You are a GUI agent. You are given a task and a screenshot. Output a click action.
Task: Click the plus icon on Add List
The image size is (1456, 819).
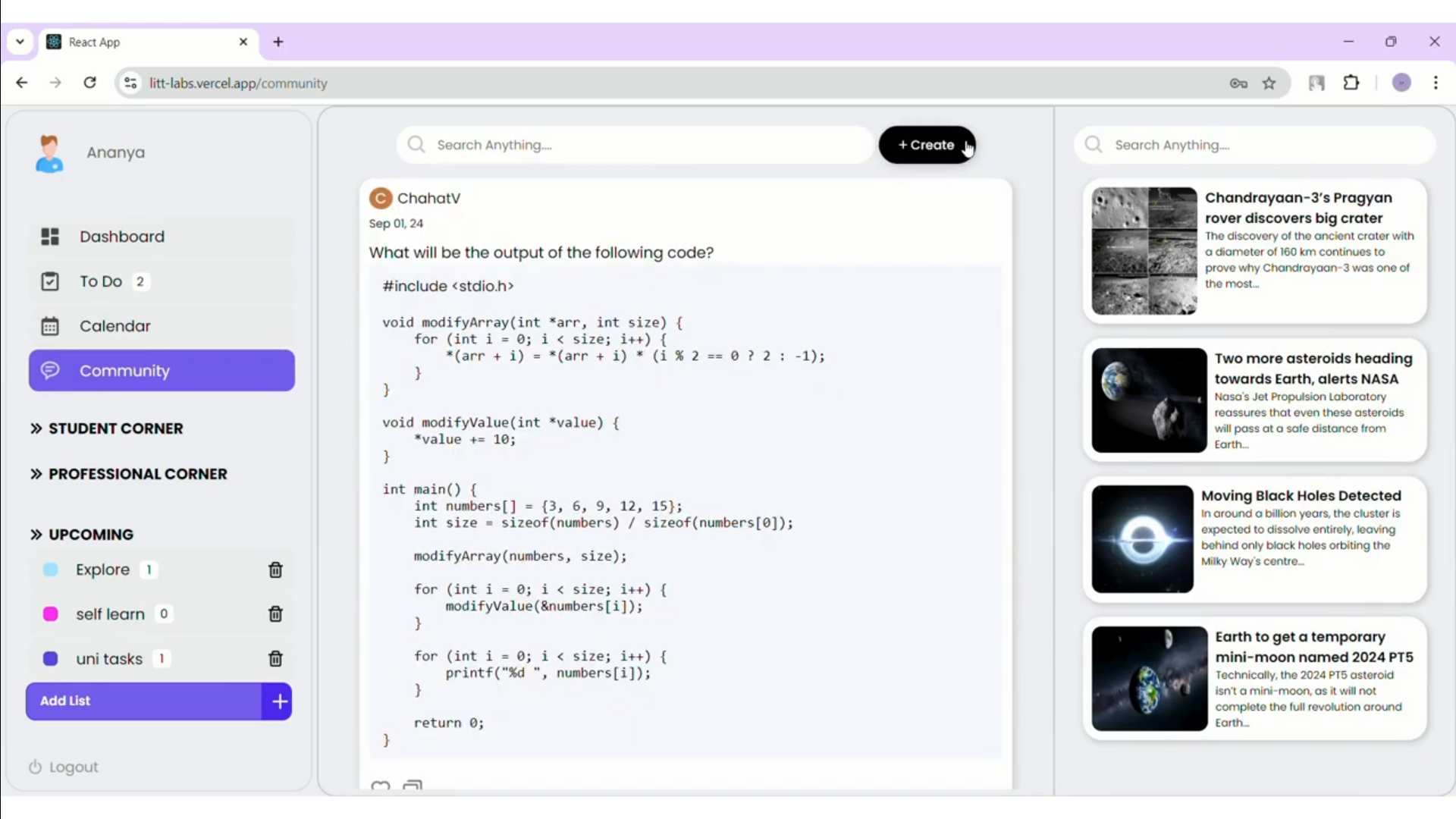[279, 701]
